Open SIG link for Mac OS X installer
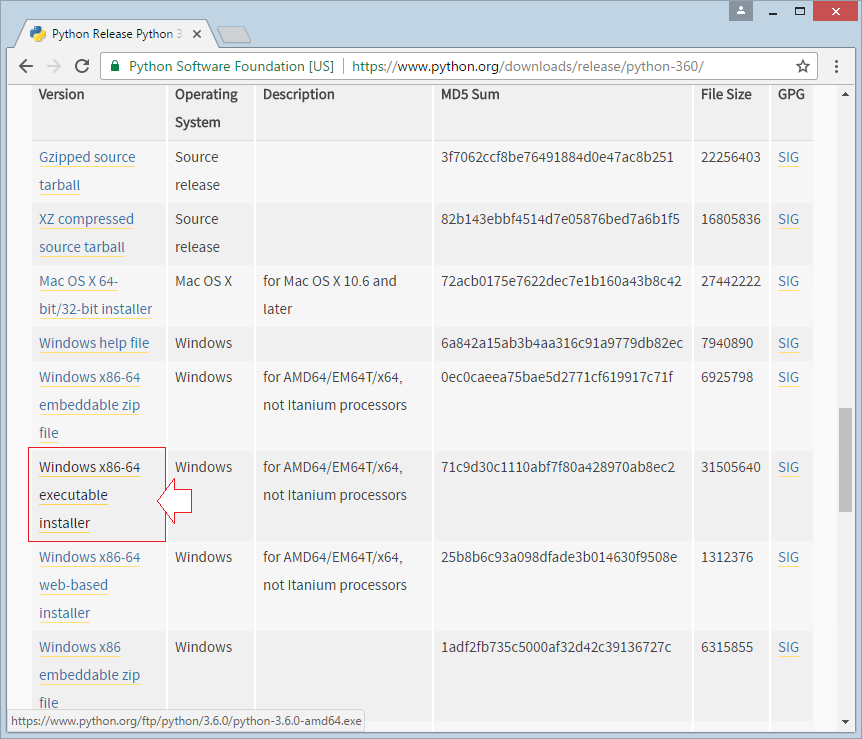This screenshot has height=739, width=862. 788,282
